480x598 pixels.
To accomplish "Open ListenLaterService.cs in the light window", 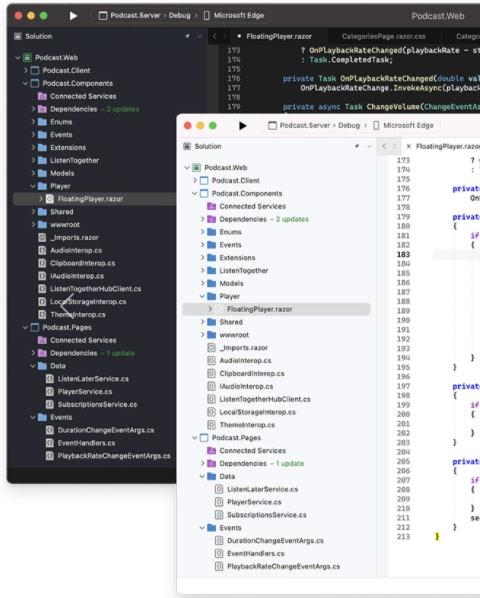I will pos(262,489).
